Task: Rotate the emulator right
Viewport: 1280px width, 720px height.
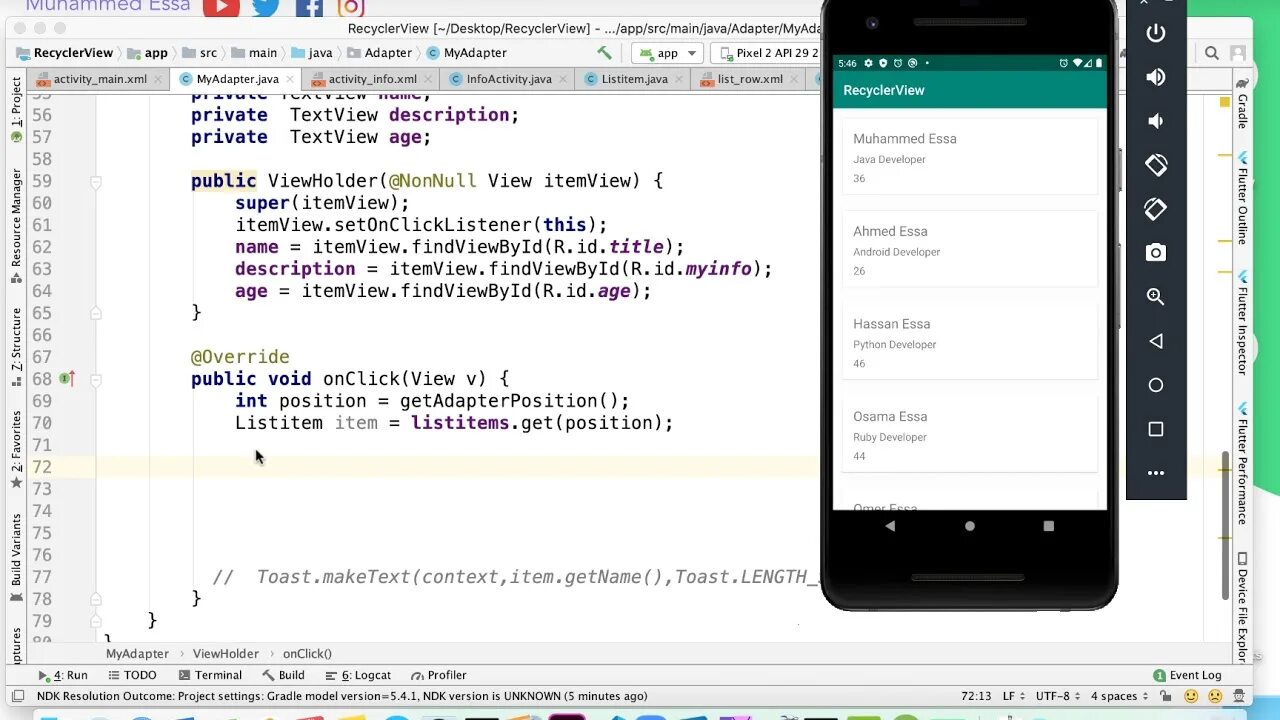Action: point(1156,209)
